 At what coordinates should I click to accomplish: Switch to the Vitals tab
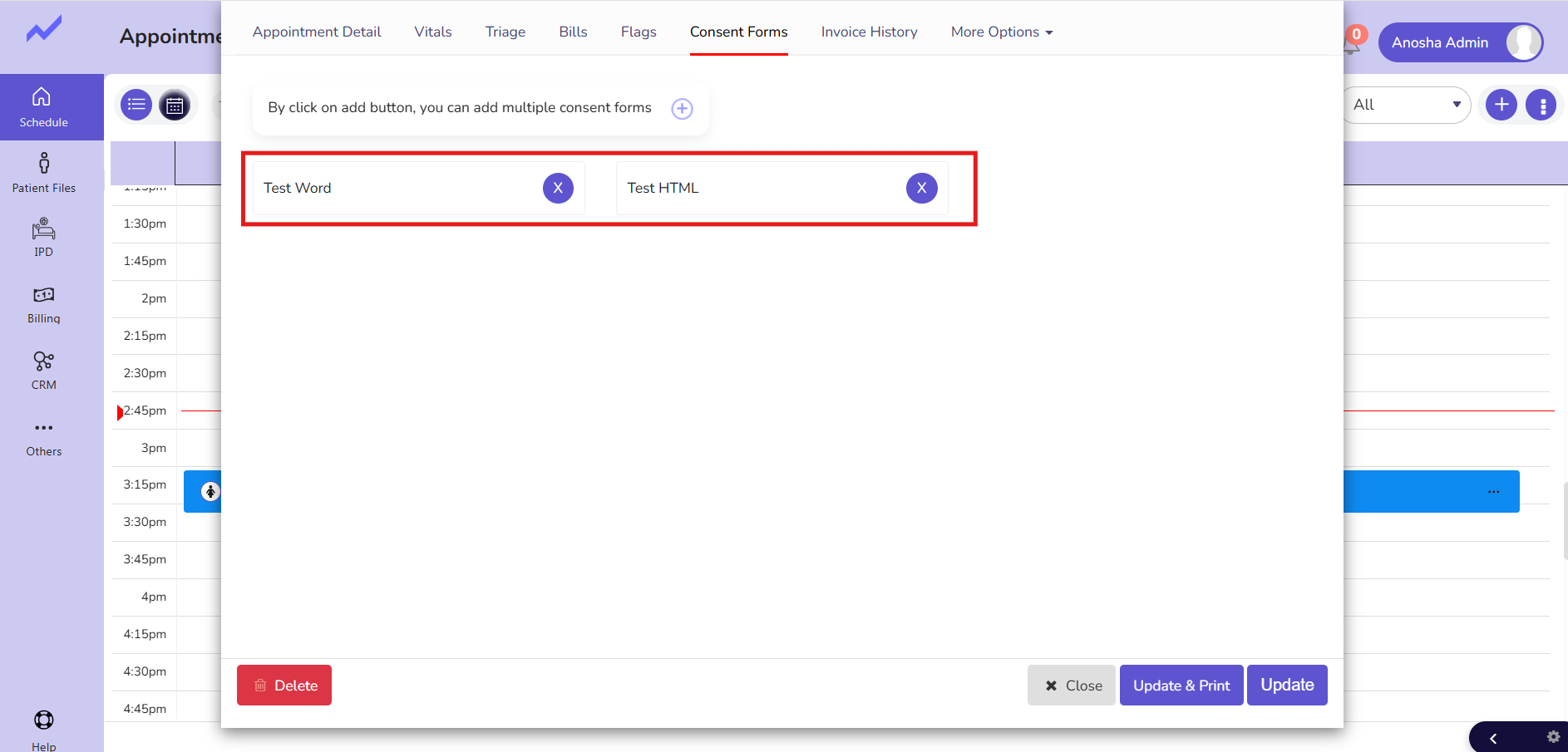[433, 32]
